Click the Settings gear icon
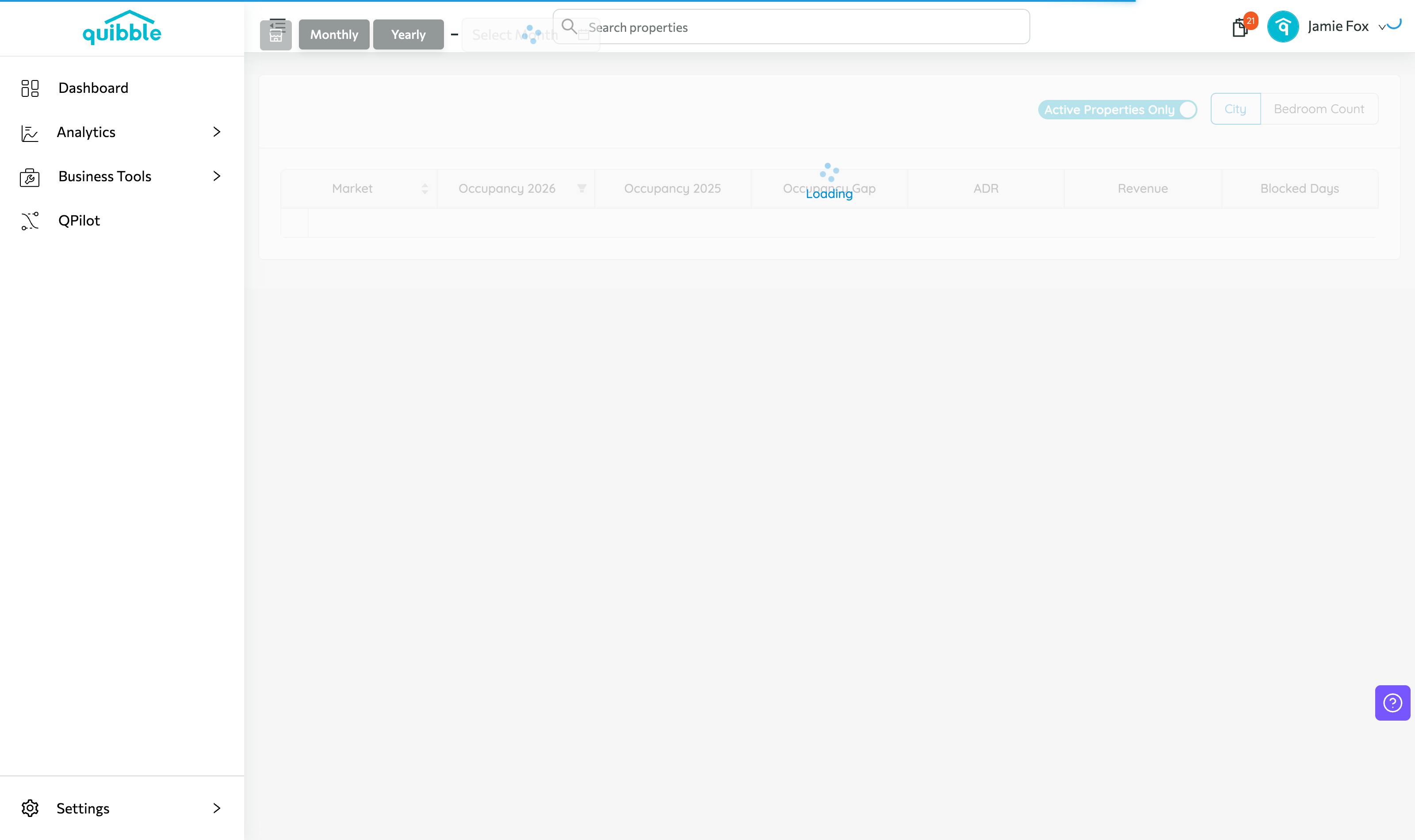Viewport: 1415px width, 840px height. [x=30, y=808]
